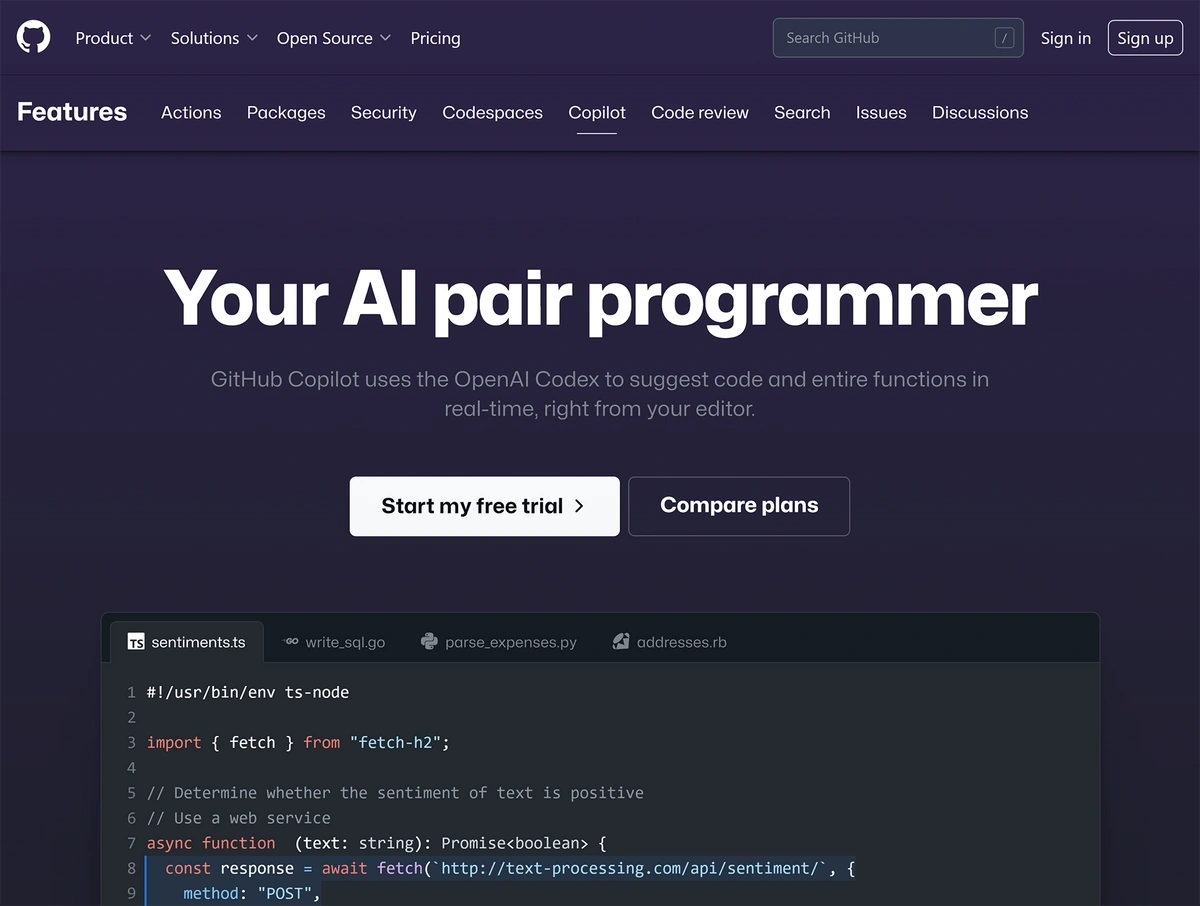Image resolution: width=1200 pixels, height=906 pixels.
Task: Open the Actions features section
Action: (x=191, y=113)
